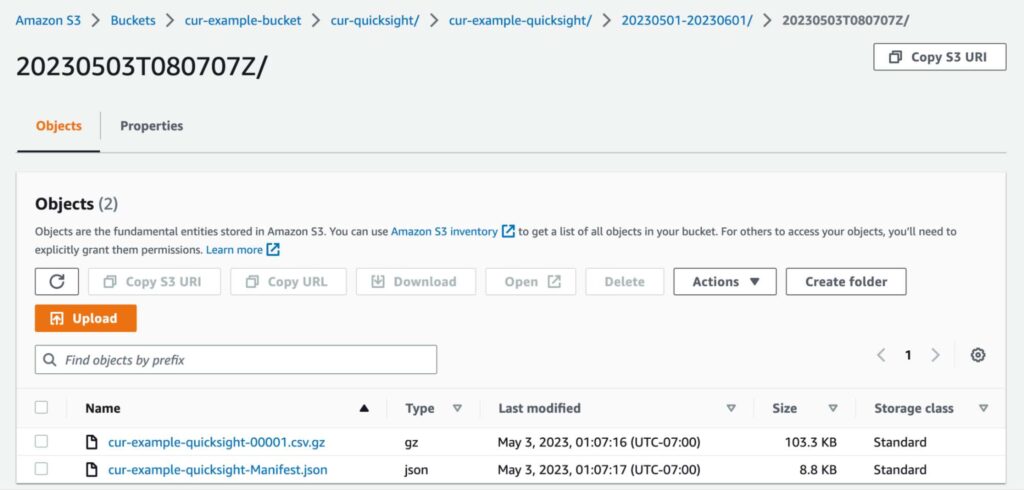The width and height of the screenshot is (1024, 490).
Task: Click the gz type cell
Action: point(411,443)
